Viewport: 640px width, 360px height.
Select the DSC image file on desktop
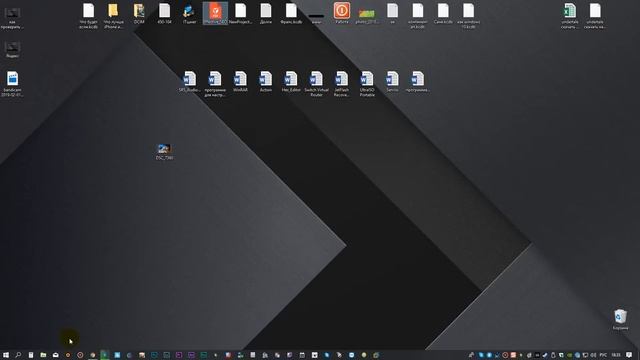[x=164, y=151]
